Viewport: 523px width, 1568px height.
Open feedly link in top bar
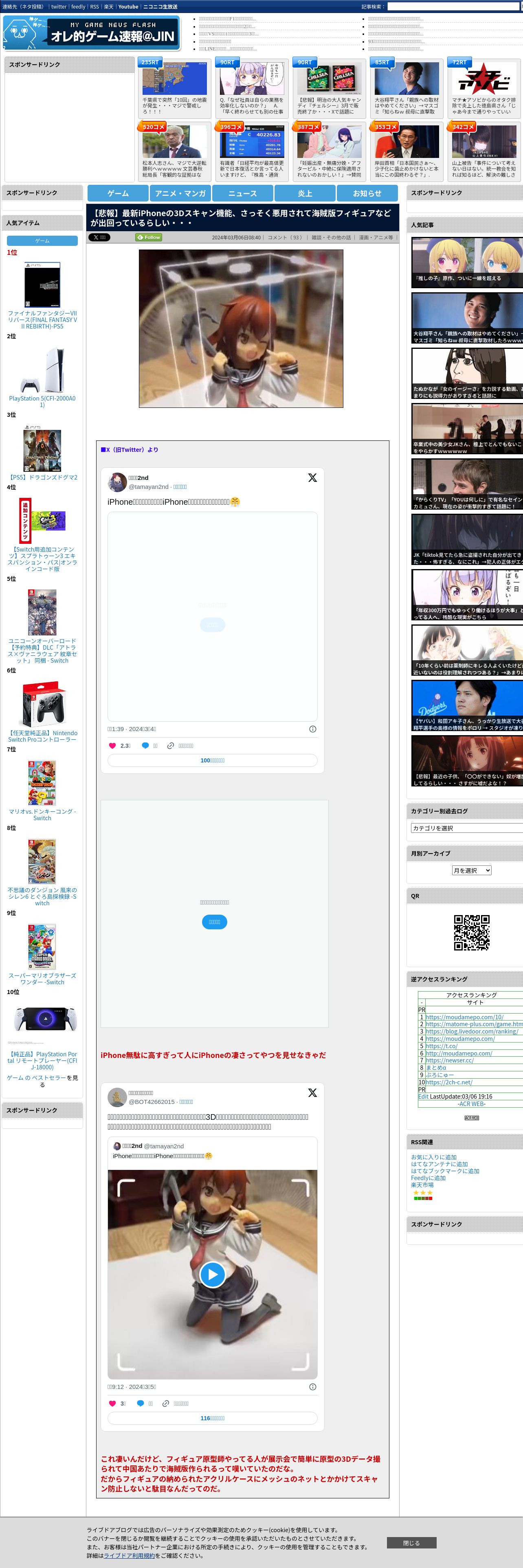[x=78, y=7]
